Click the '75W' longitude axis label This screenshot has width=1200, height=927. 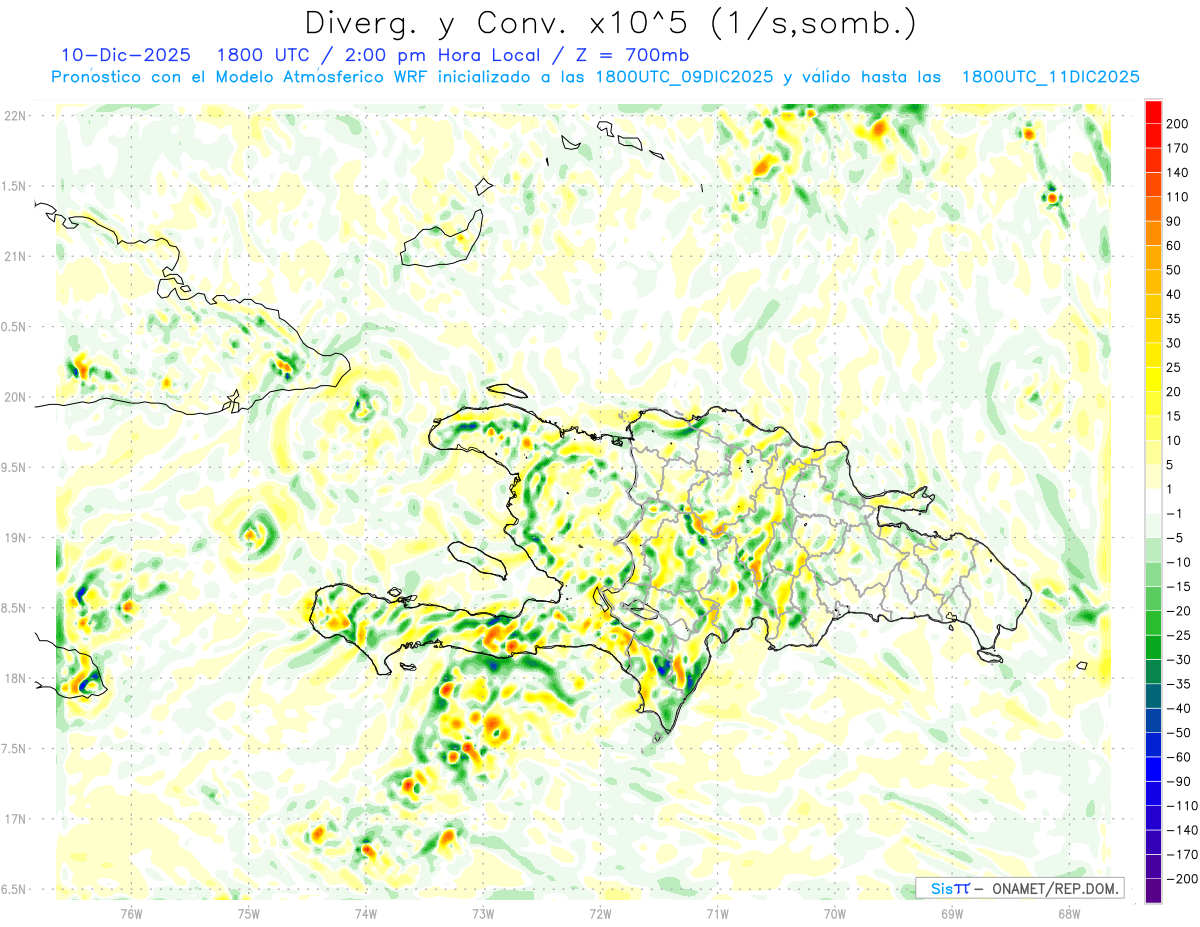click(x=248, y=913)
